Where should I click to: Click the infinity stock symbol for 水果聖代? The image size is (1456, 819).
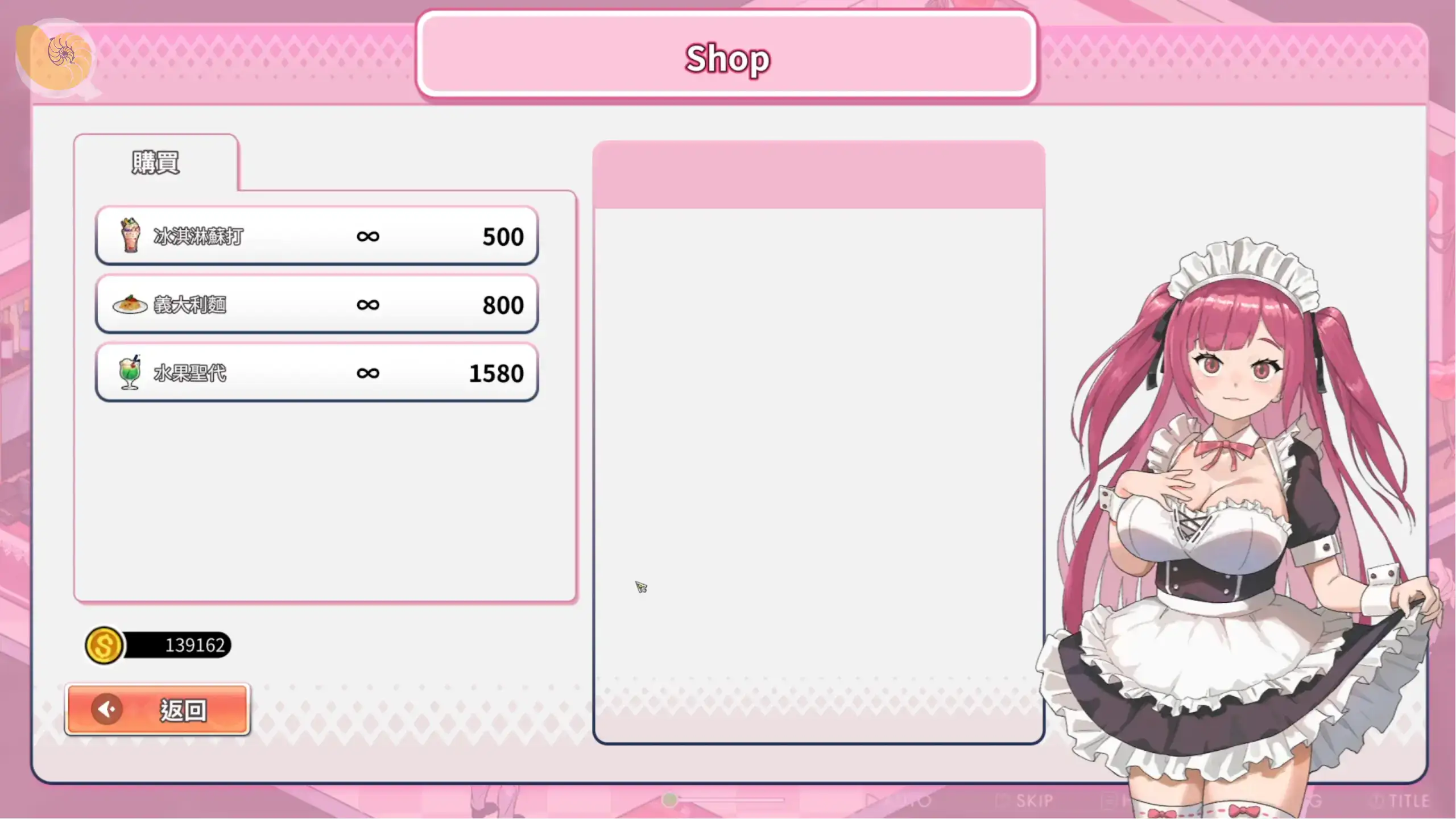pyautogui.click(x=368, y=373)
